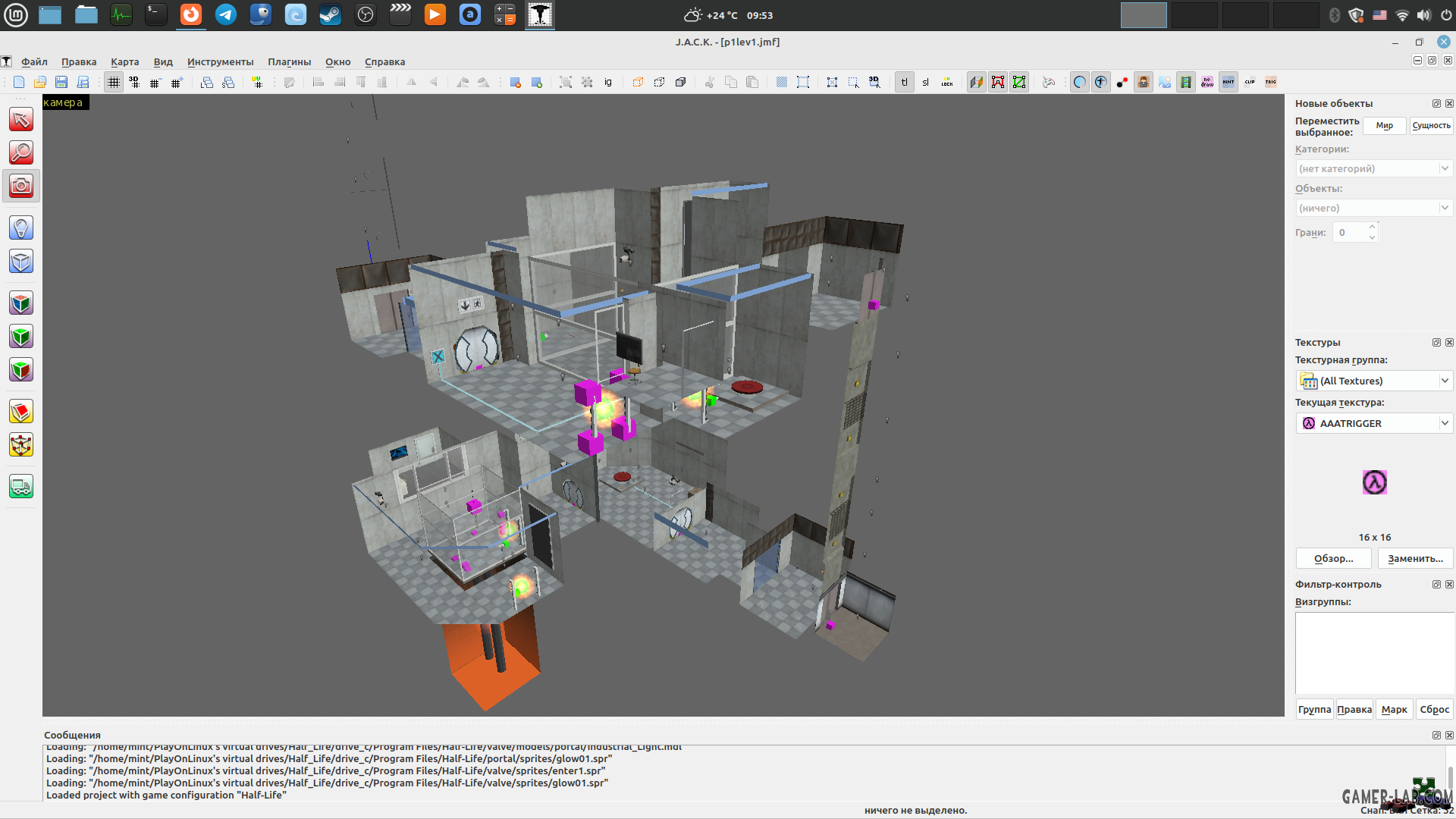Click the AAATRIGGER texture preview thumbnail
Screen dimensions: 1456x819
pyautogui.click(x=1374, y=482)
